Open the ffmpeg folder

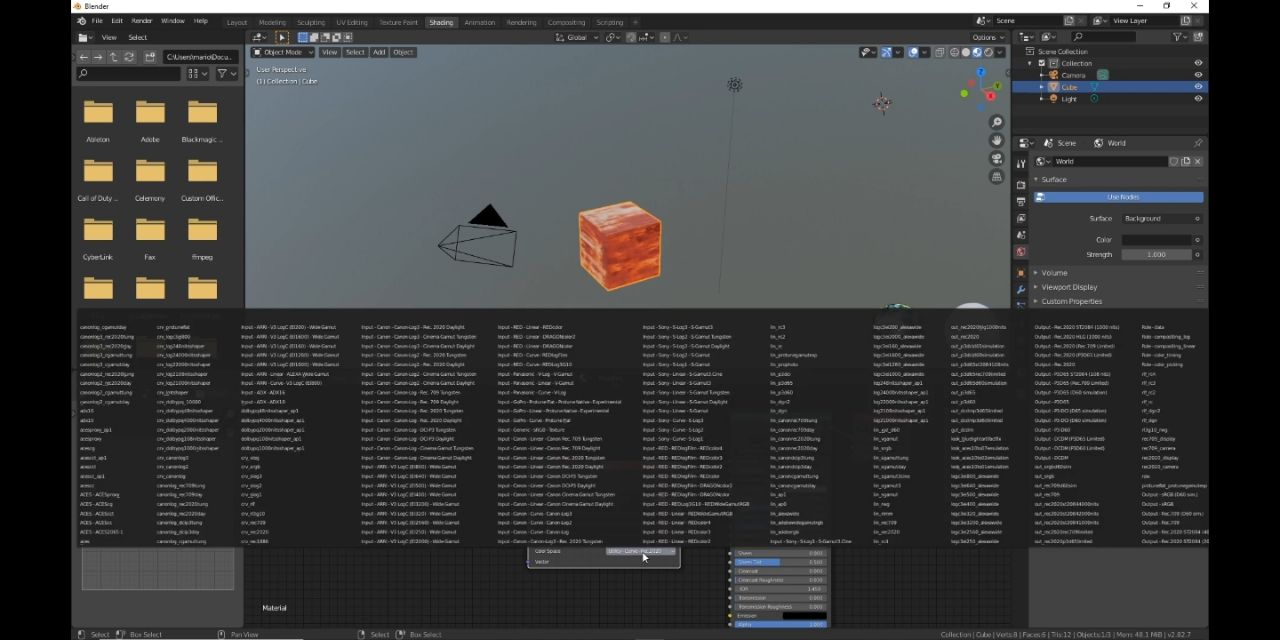pos(202,239)
